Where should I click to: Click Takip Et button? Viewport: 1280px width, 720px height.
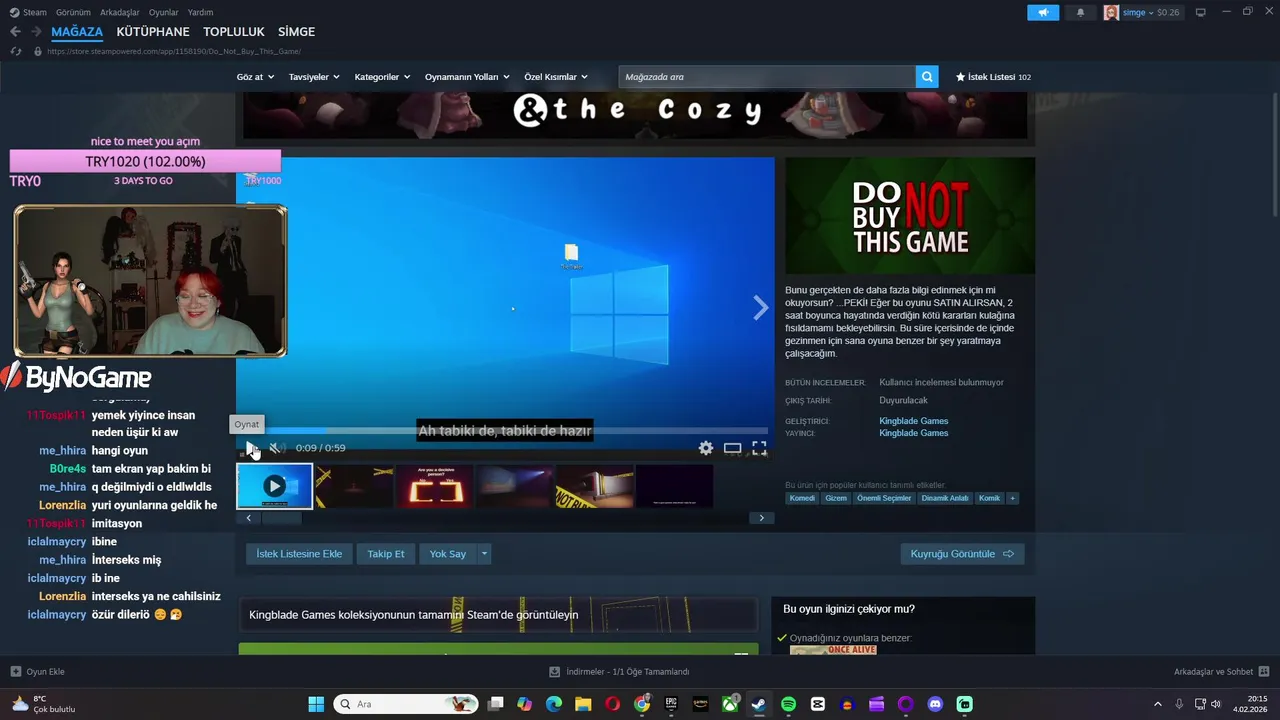(386, 553)
